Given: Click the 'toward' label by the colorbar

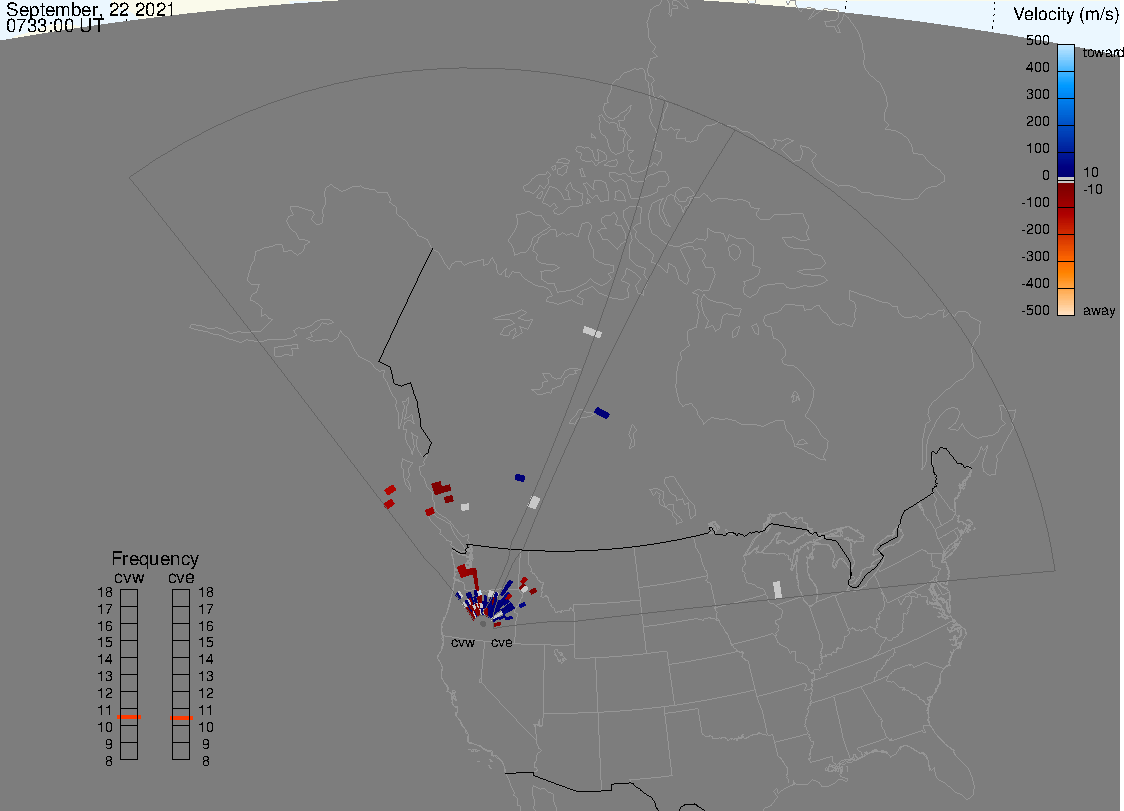Looking at the screenshot, I should point(1102,52).
